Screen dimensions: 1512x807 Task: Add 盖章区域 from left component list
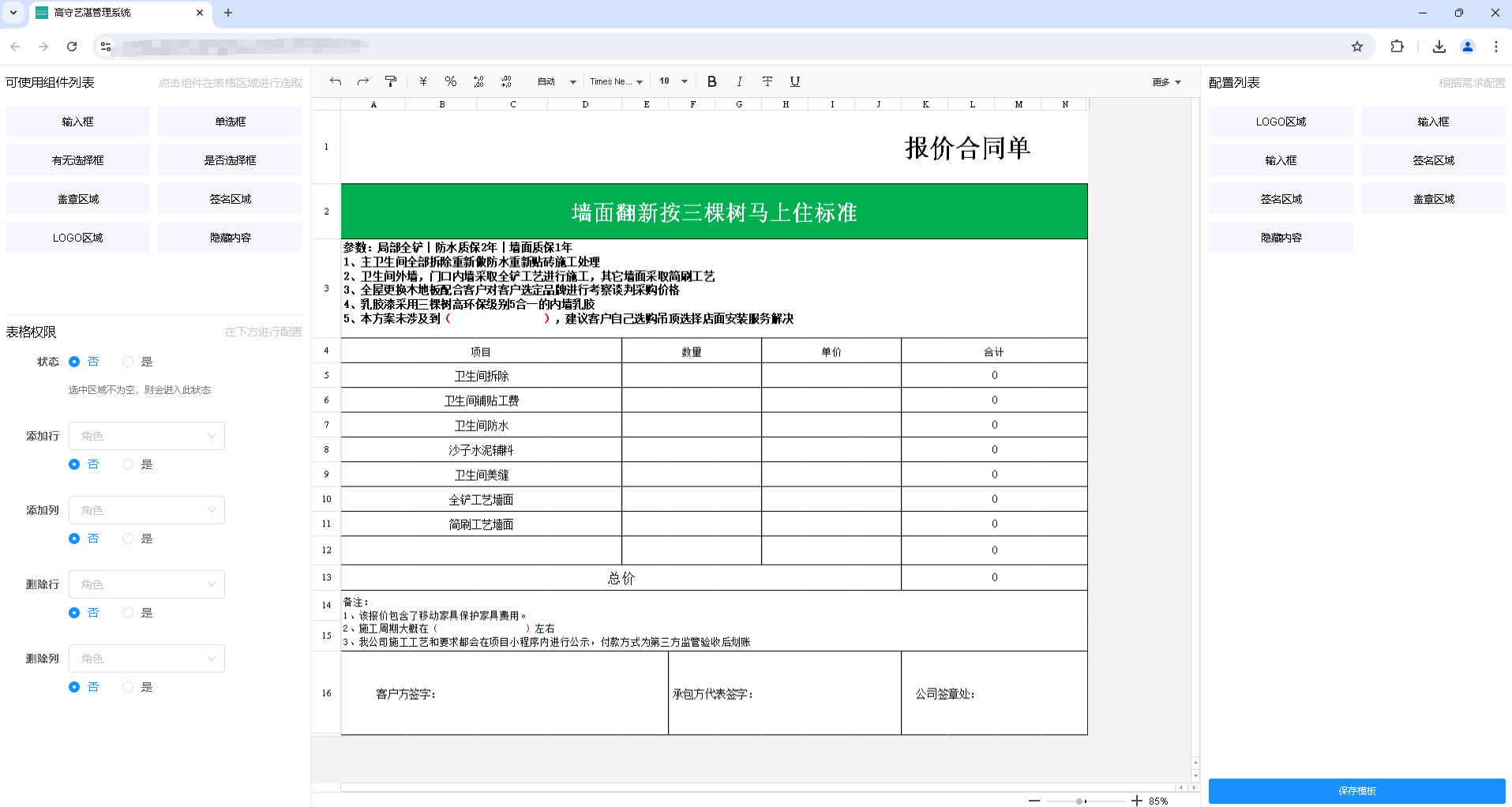click(77, 199)
